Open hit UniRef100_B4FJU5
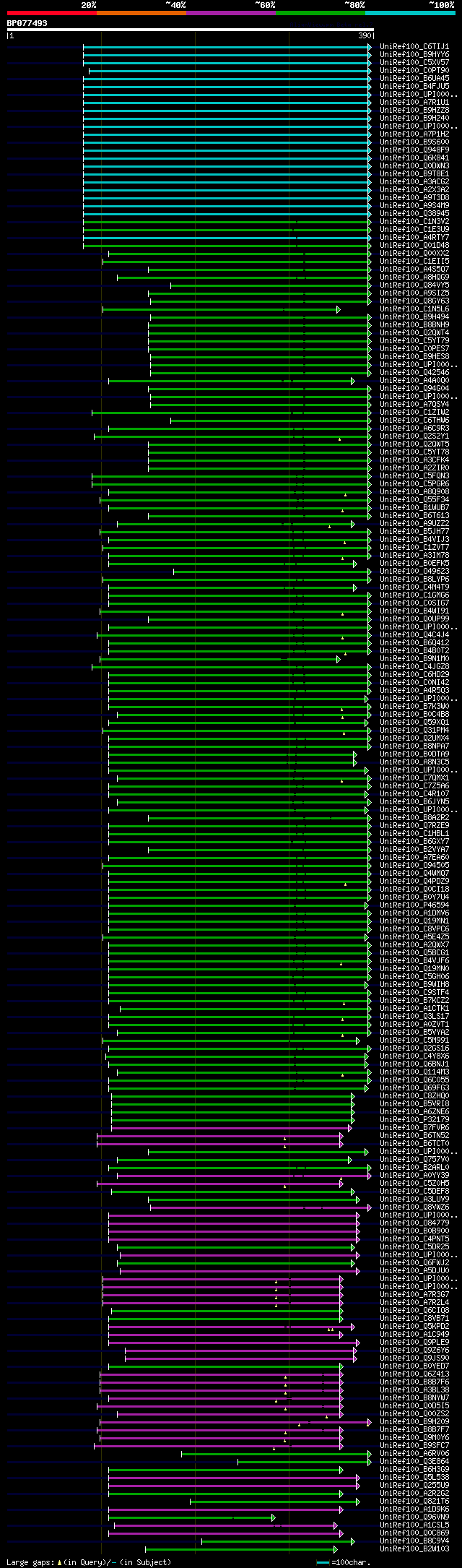The width and height of the screenshot is (462, 1568). [x=414, y=87]
